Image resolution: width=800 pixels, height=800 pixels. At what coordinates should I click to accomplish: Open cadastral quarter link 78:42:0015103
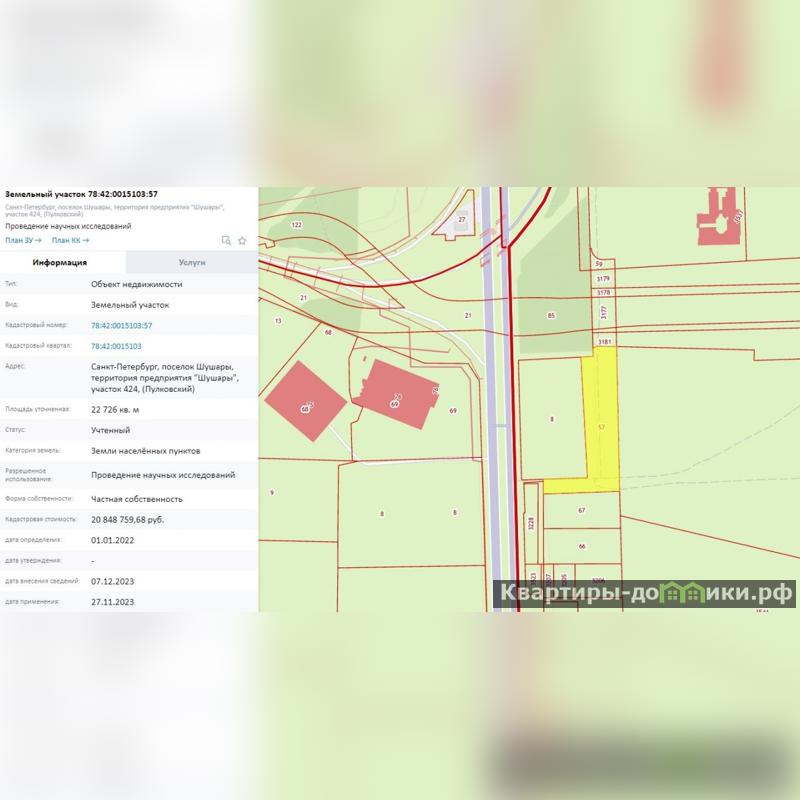click(115, 346)
